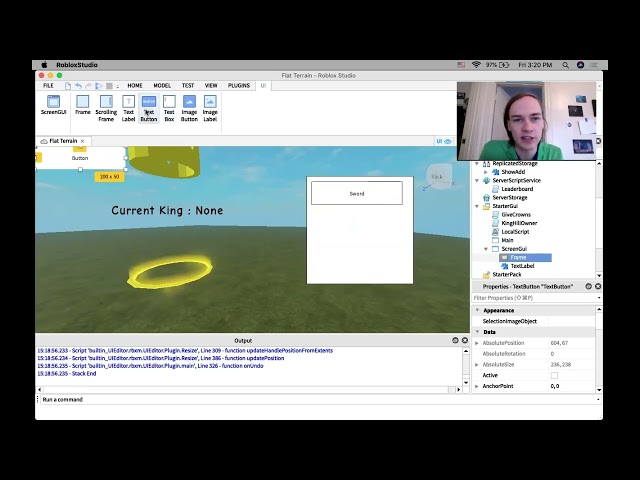Select Leaderboard script in Explorer
640x480 pixels.
(517, 189)
